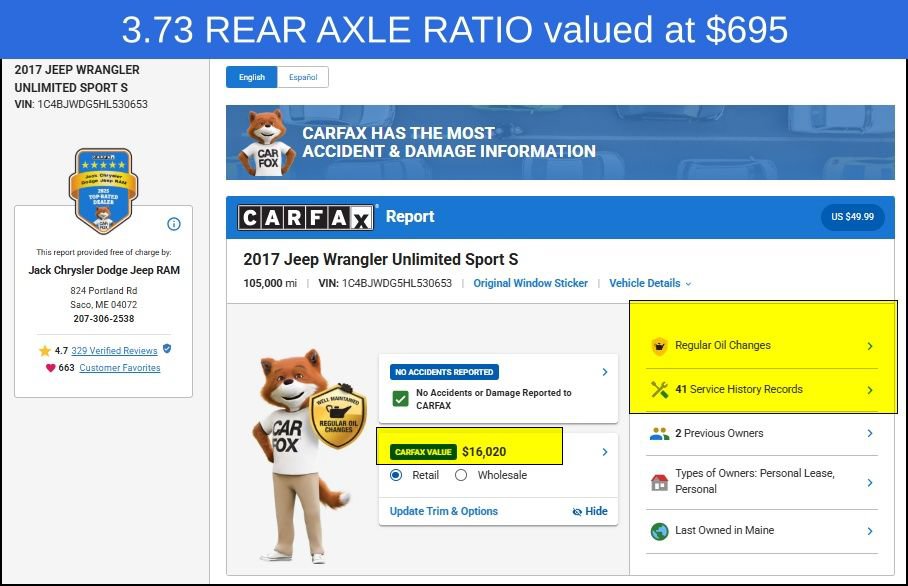This screenshot has height=586, width=908.
Task: Click the report title 2017 Jeep Wrangler Unlimited Sport S
Action: (x=380, y=259)
